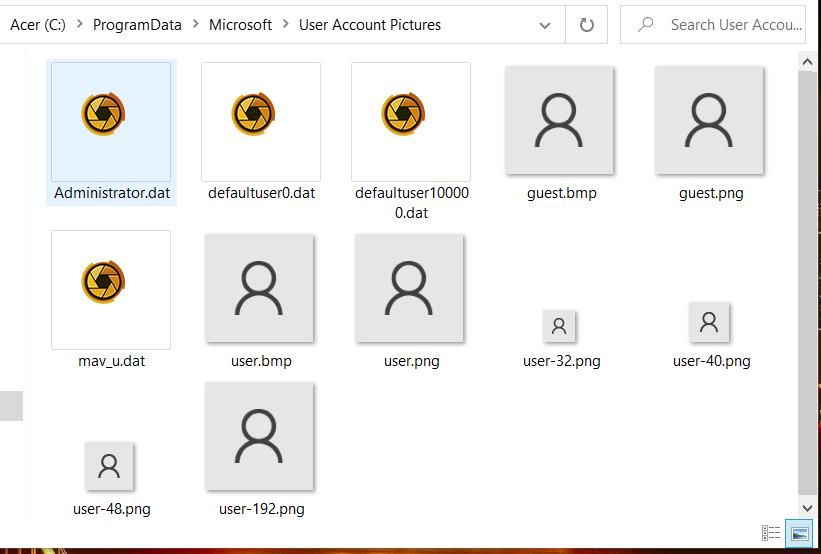Go to Microsoft folder in breadcrumb
The height and width of the screenshot is (554, 821).
click(x=240, y=25)
